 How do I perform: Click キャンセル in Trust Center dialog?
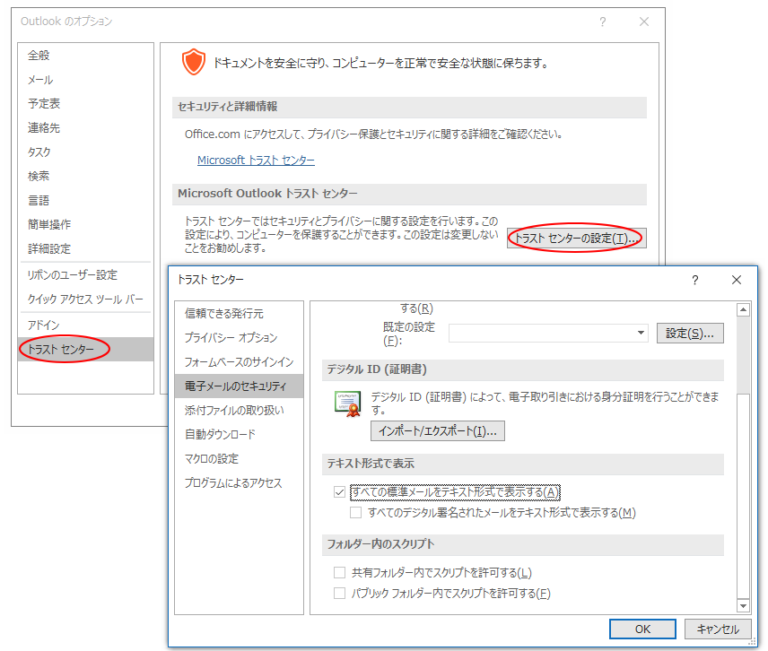(x=718, y=629)
